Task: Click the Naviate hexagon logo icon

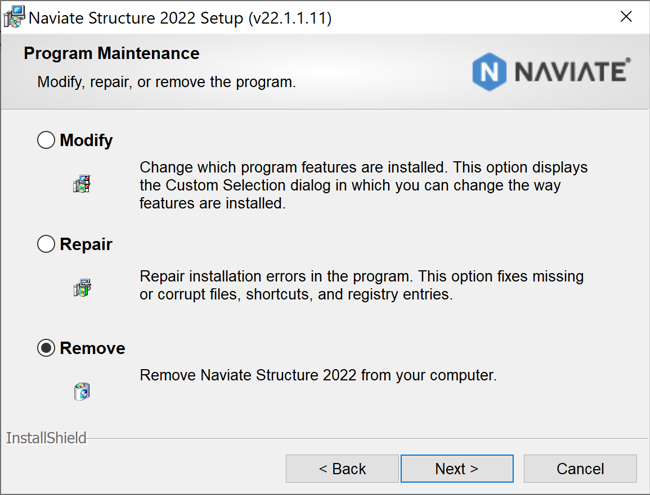Action: click(490, 71)
